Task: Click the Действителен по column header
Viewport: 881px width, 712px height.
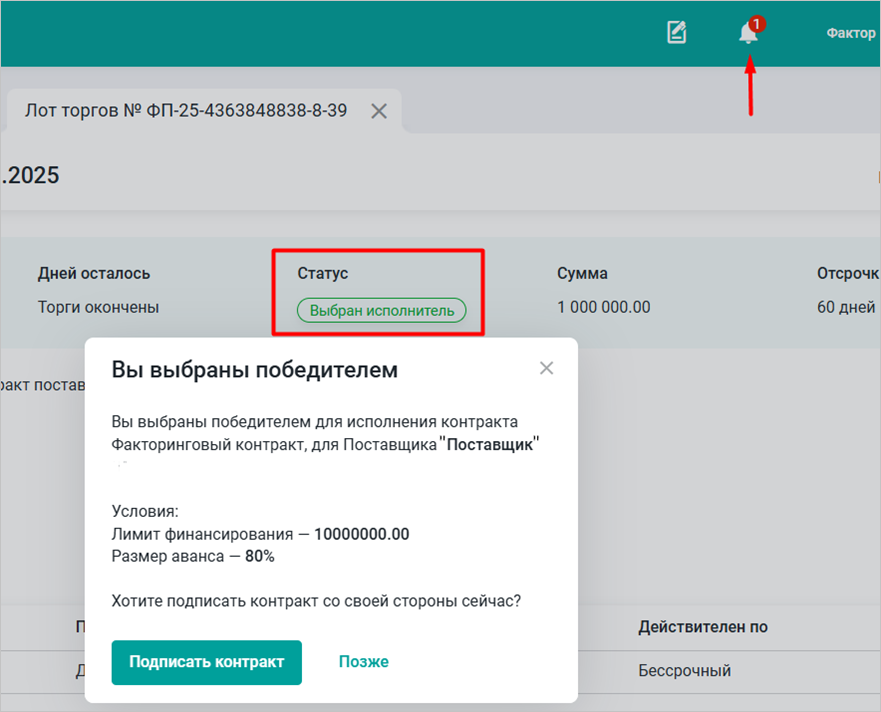Action: 703,627
